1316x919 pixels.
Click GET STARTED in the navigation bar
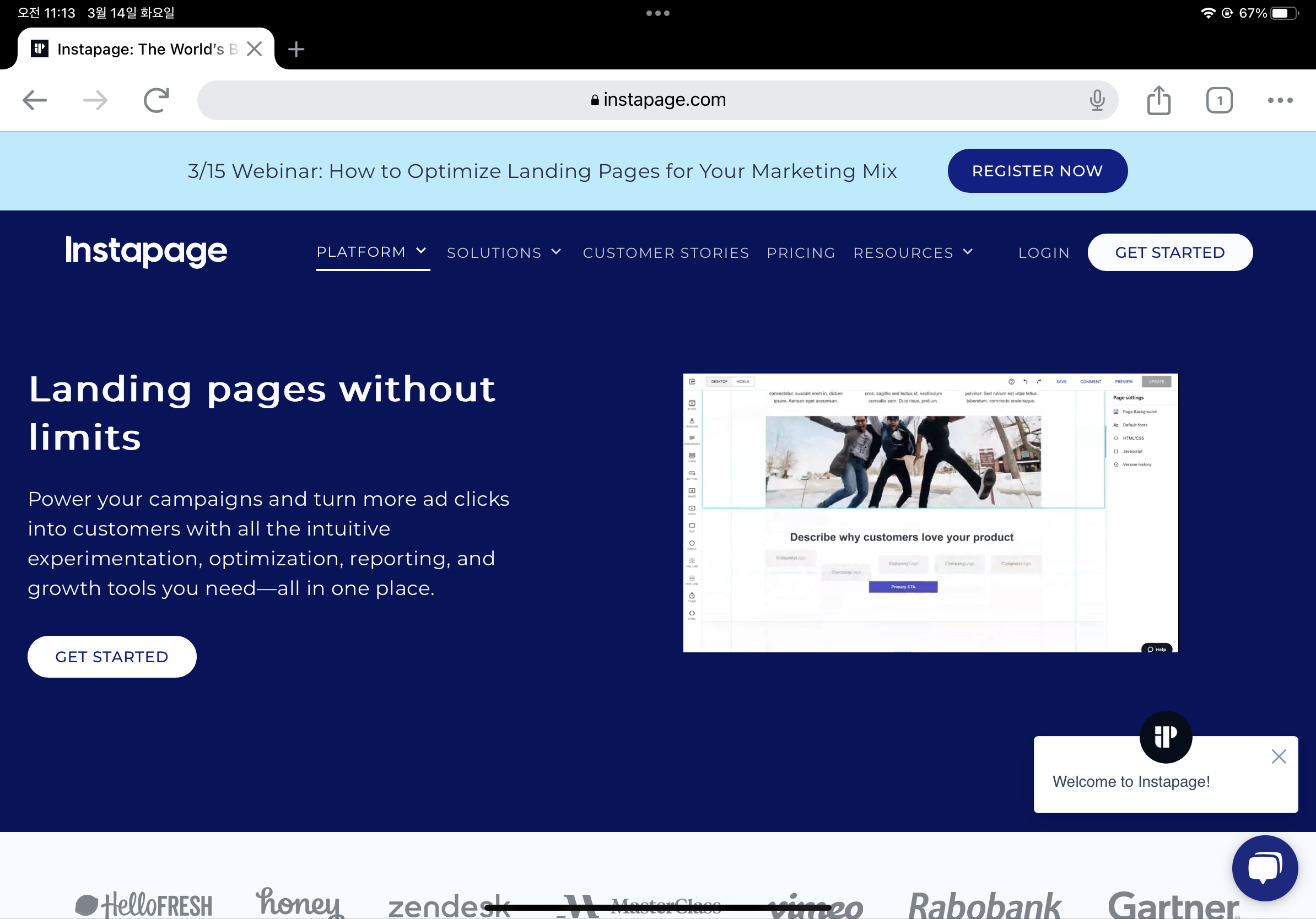pyautogui.click(x=1169, y=252)
